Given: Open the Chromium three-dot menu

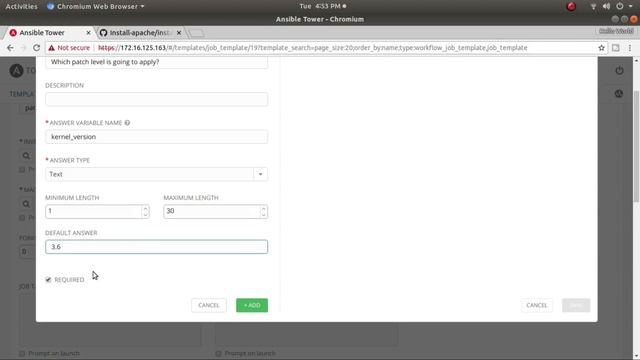Looking at the screenshot, I should tap(630, 48).
